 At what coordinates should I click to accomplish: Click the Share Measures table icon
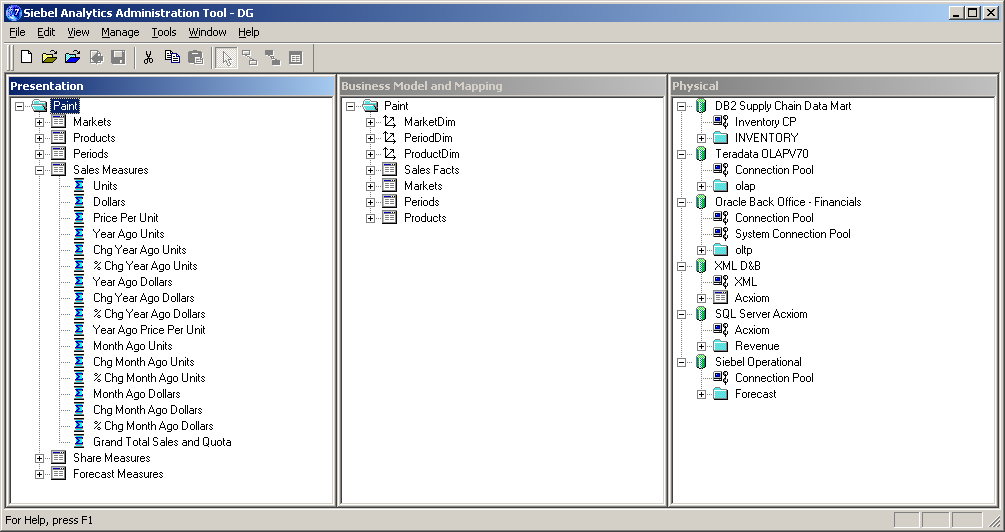click(59, 458)
